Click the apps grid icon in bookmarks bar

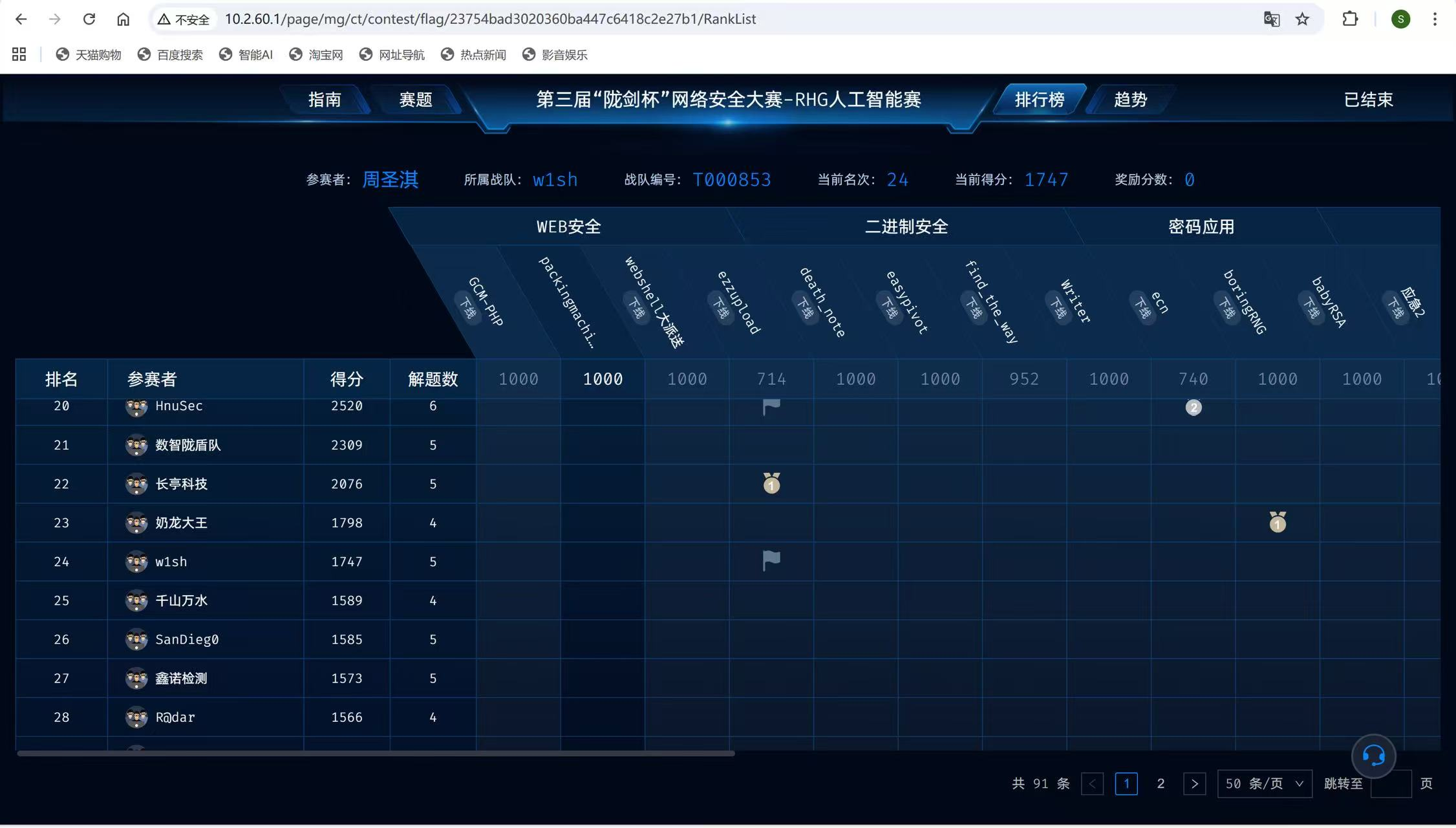pos(19,54)
